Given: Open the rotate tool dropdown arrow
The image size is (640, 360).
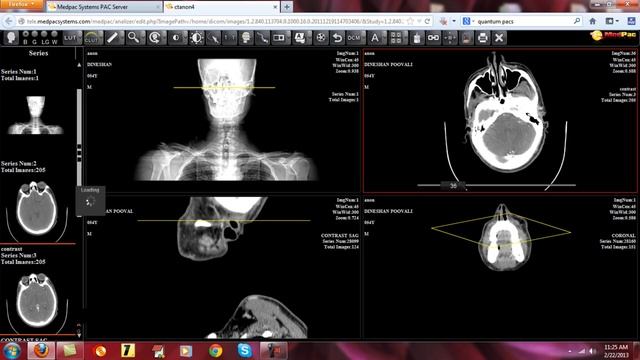Looking at the screenshot, I should coord(164,38).
